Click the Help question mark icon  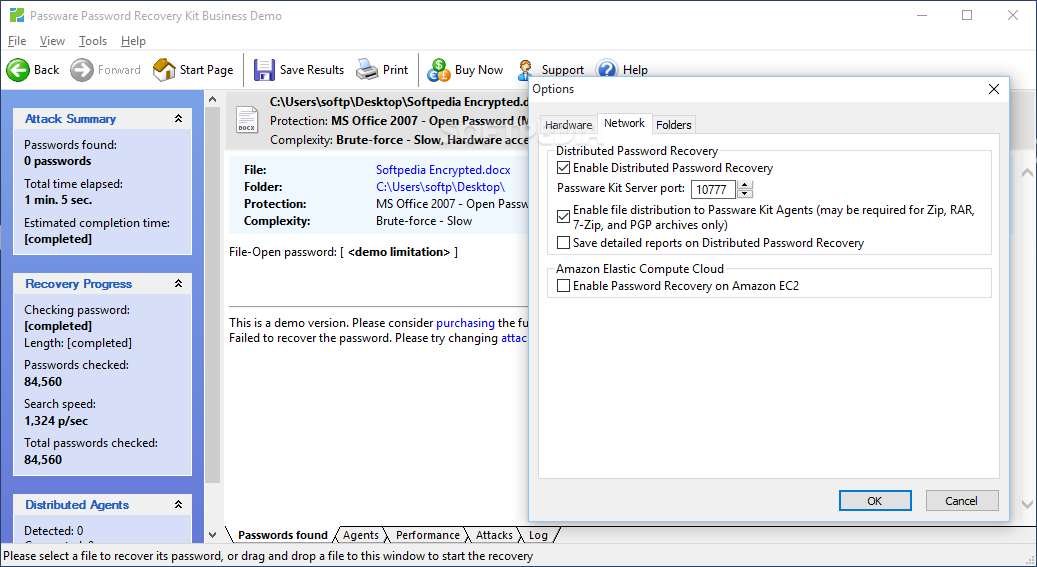click(x=606, y=68)
